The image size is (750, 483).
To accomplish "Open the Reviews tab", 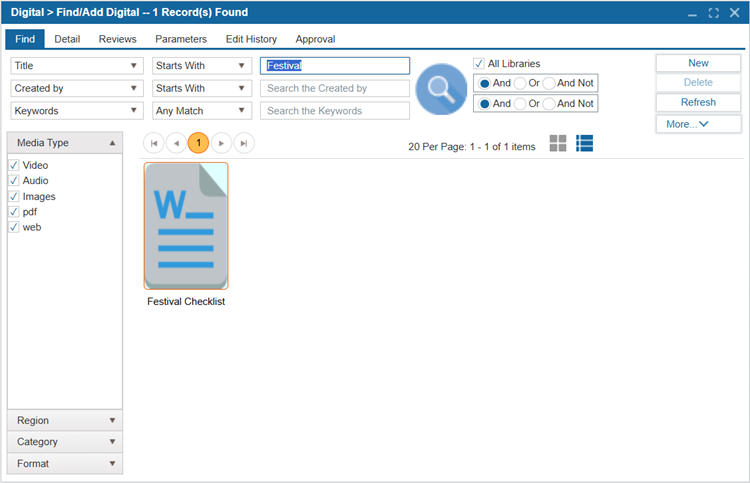I will tap(118, 39).
